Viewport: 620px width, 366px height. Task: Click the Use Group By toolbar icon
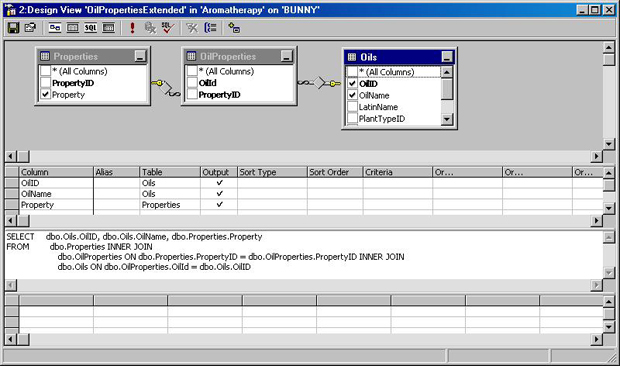[x=210, y=28]
